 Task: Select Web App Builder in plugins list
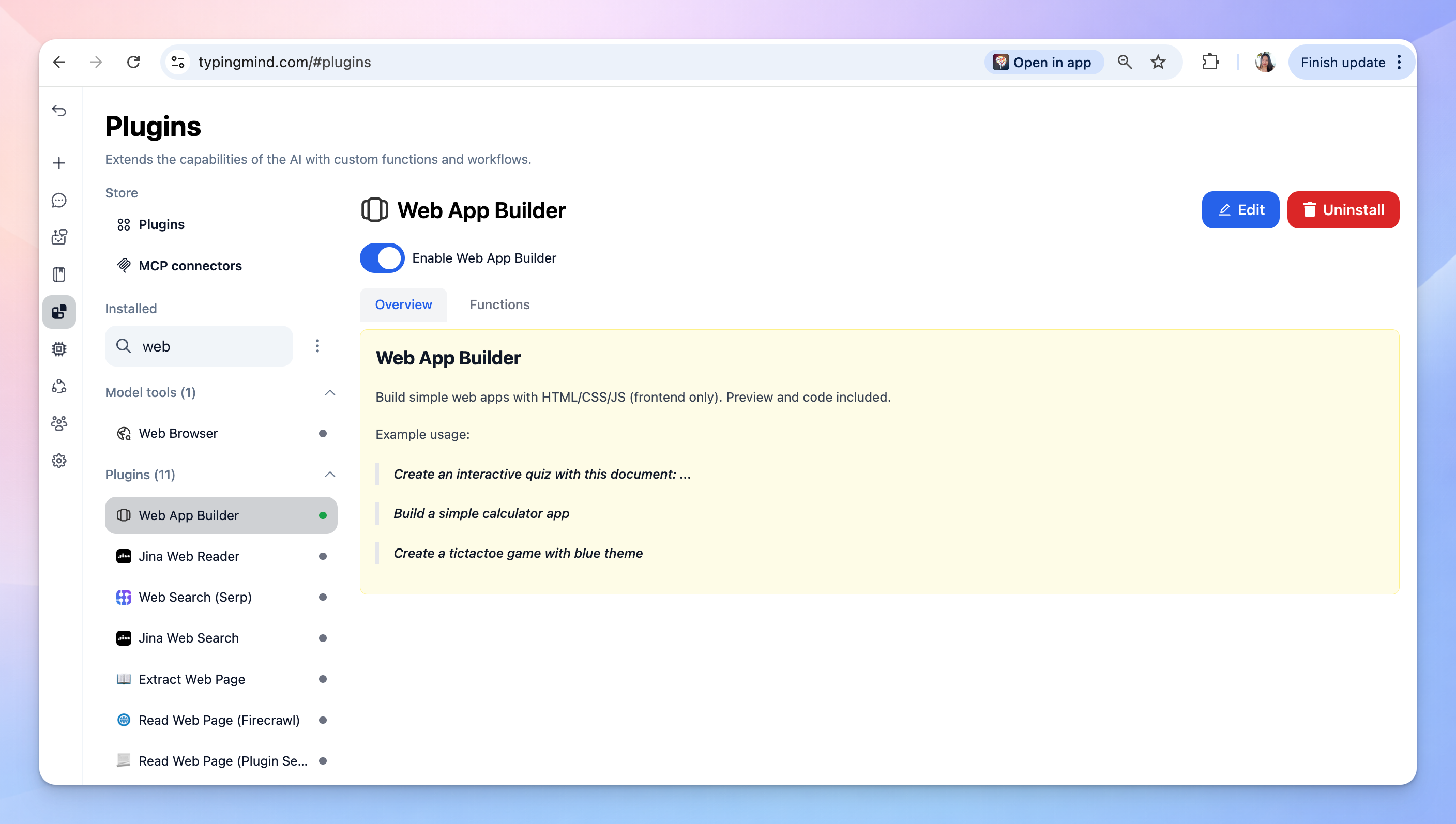coord(221,515)
